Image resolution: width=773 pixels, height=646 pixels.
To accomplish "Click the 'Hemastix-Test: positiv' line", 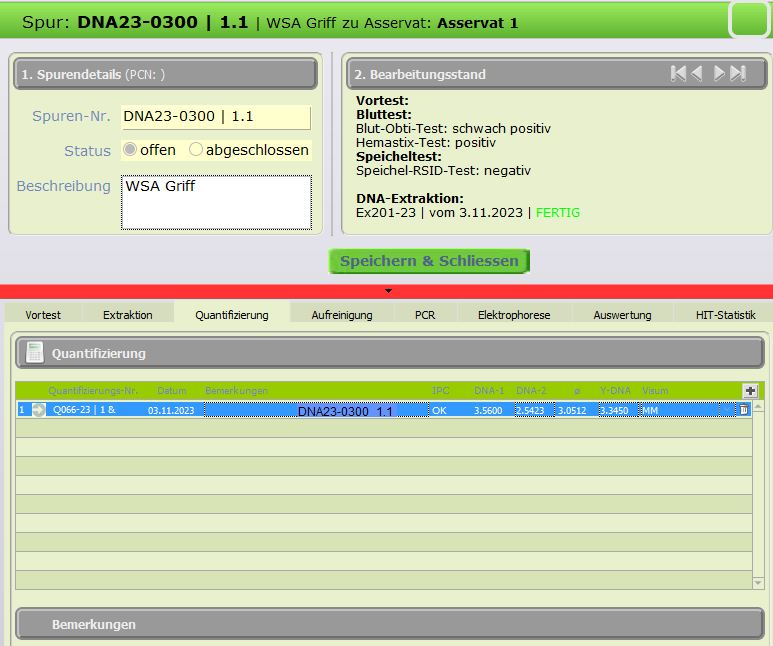I will pos(425,143).
